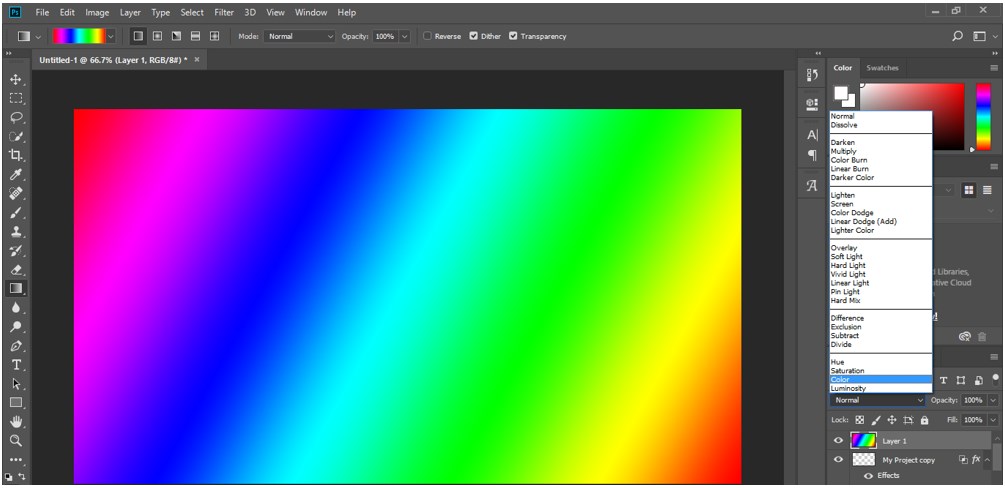Screen dimensions: 1005x488
Task: Open gradient picker dropdown arrow
Action: (112, 37)
